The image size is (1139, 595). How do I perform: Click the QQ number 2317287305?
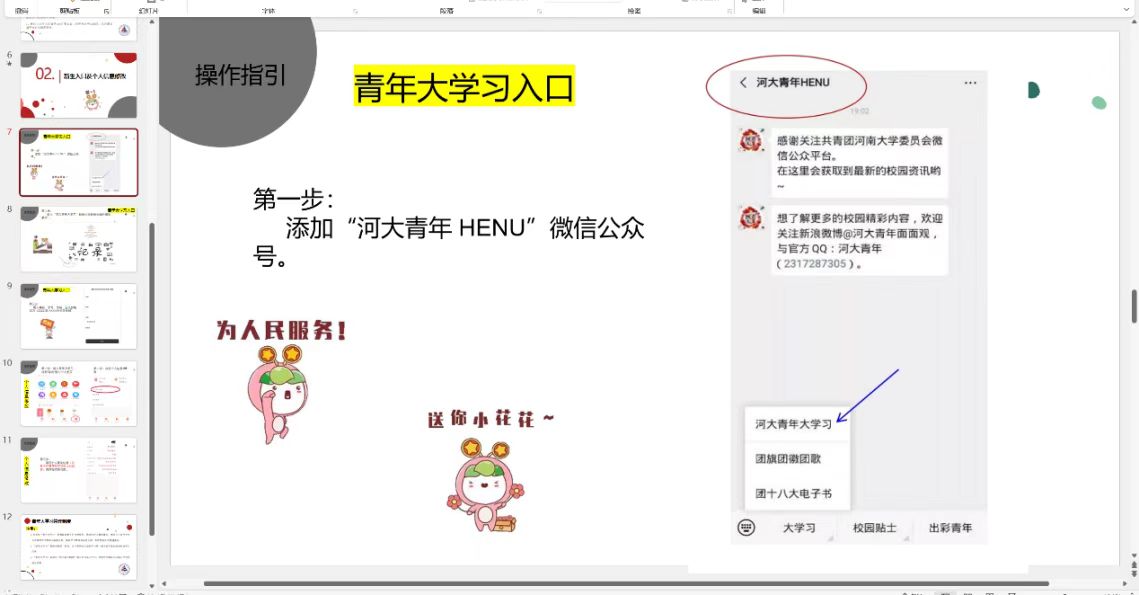tap(814, 264)
